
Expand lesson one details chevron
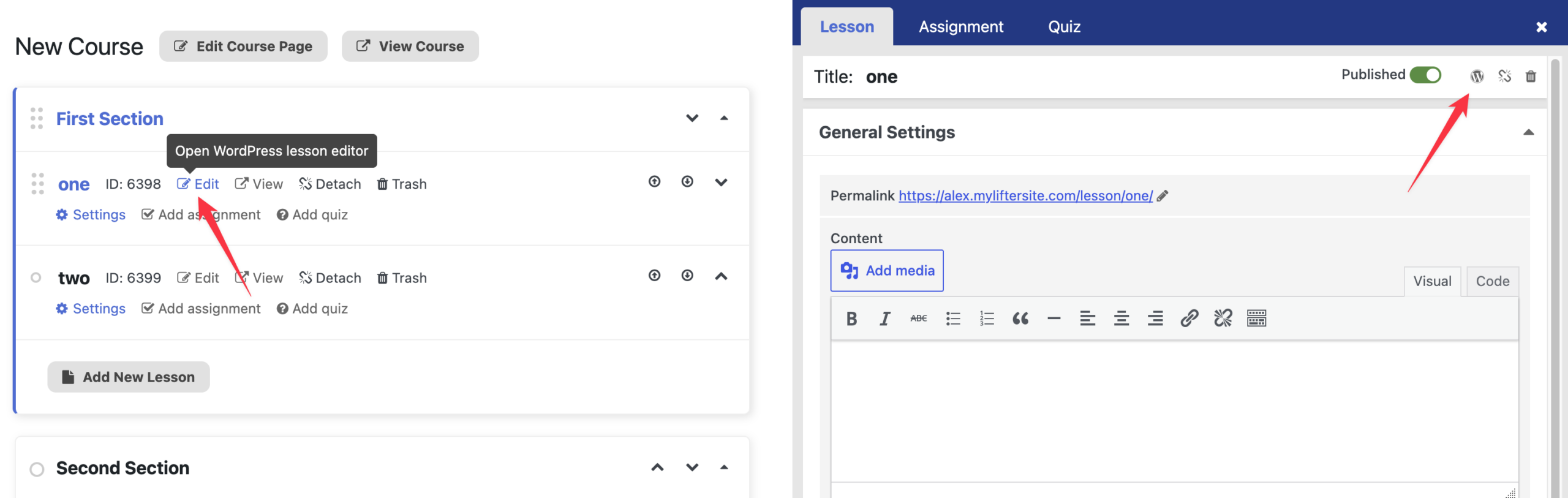(721, 182)
